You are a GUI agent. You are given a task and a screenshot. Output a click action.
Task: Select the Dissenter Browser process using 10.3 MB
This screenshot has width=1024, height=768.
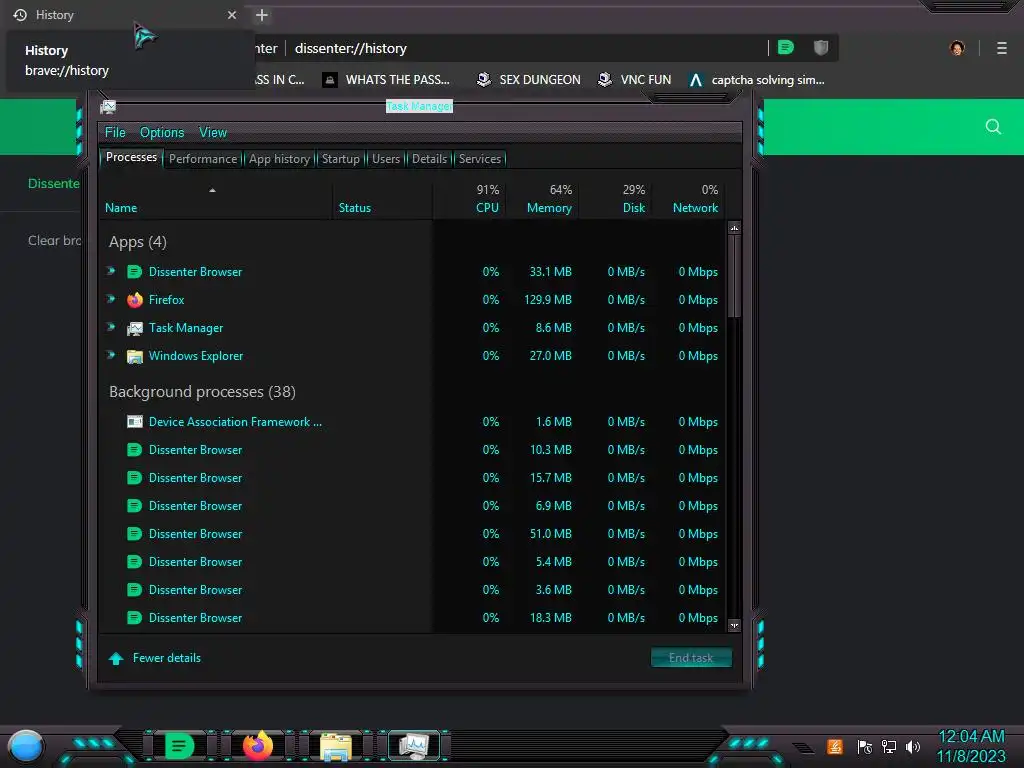tap(414, 450)
